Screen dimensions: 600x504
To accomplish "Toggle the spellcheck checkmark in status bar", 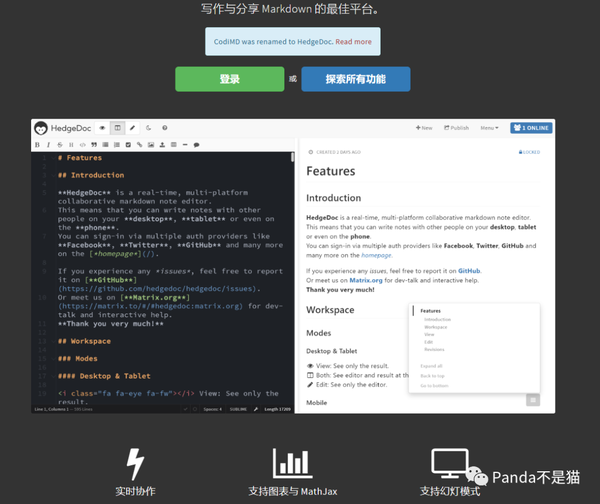I will (186, 409).
